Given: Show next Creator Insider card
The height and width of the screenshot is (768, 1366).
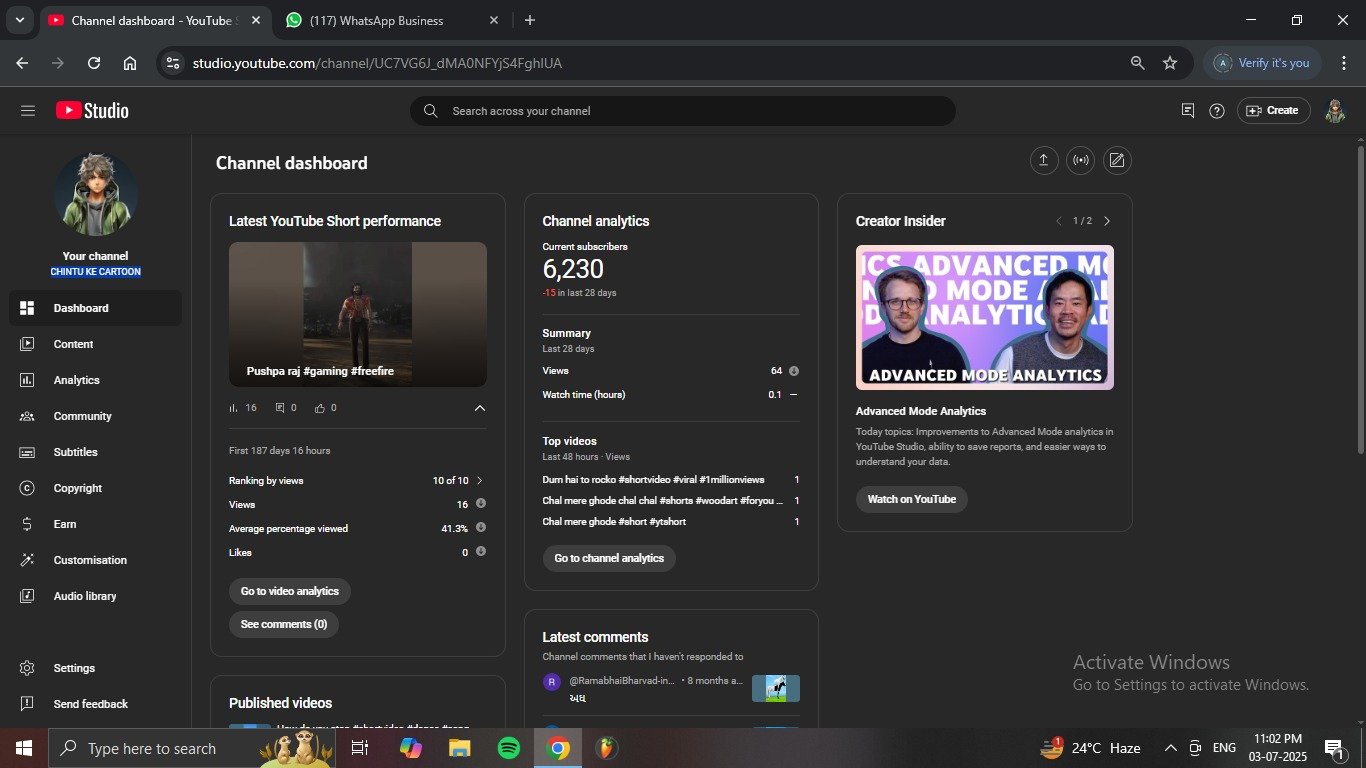Looking at the screenshot, I should [x=1107, y=221].
